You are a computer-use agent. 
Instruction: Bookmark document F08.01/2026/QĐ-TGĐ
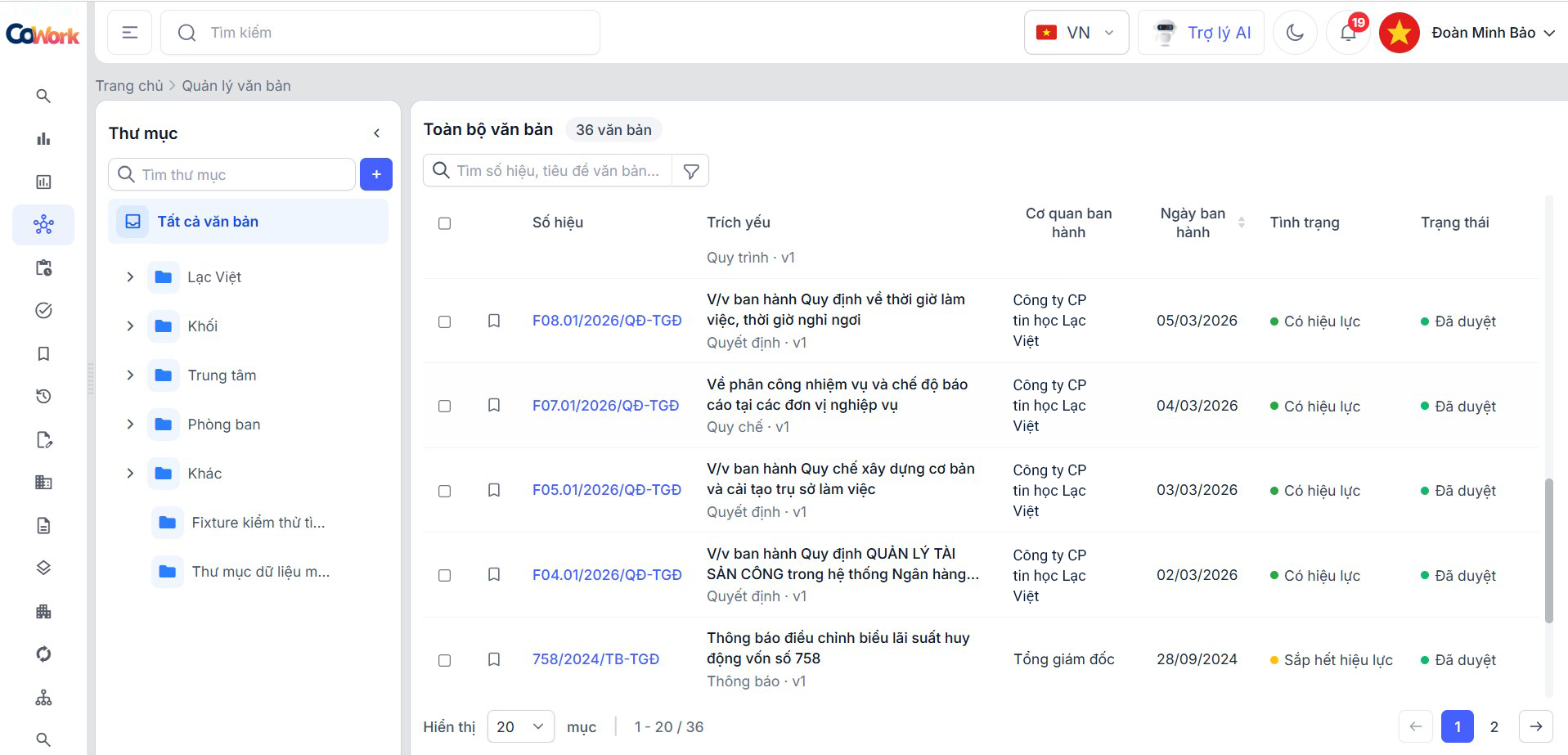click(494, 321)
